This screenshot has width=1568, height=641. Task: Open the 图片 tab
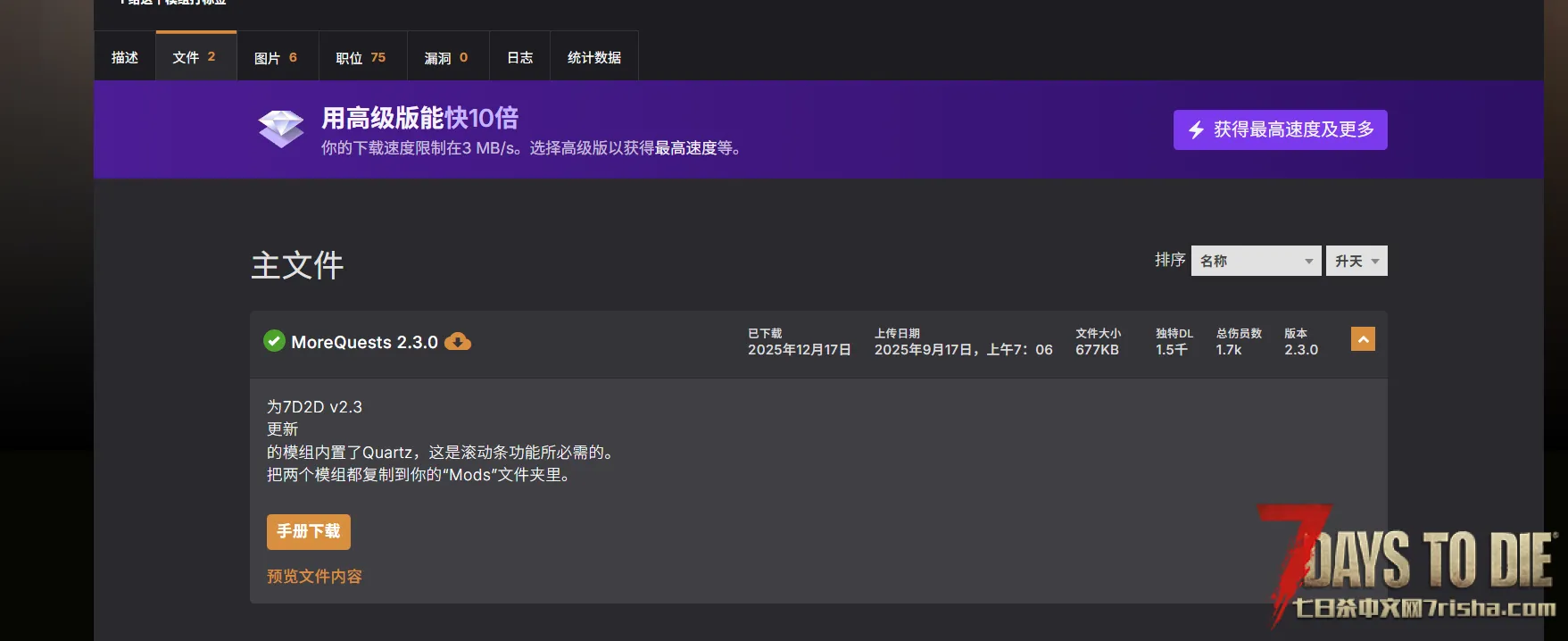click(x=276, y=57)
